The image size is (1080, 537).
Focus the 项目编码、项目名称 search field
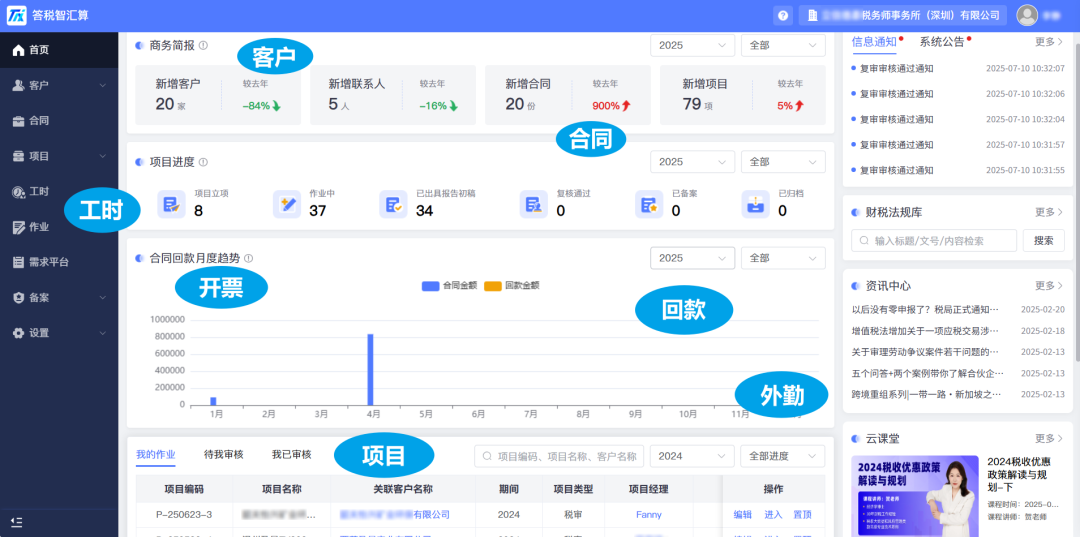click(559, 456)
